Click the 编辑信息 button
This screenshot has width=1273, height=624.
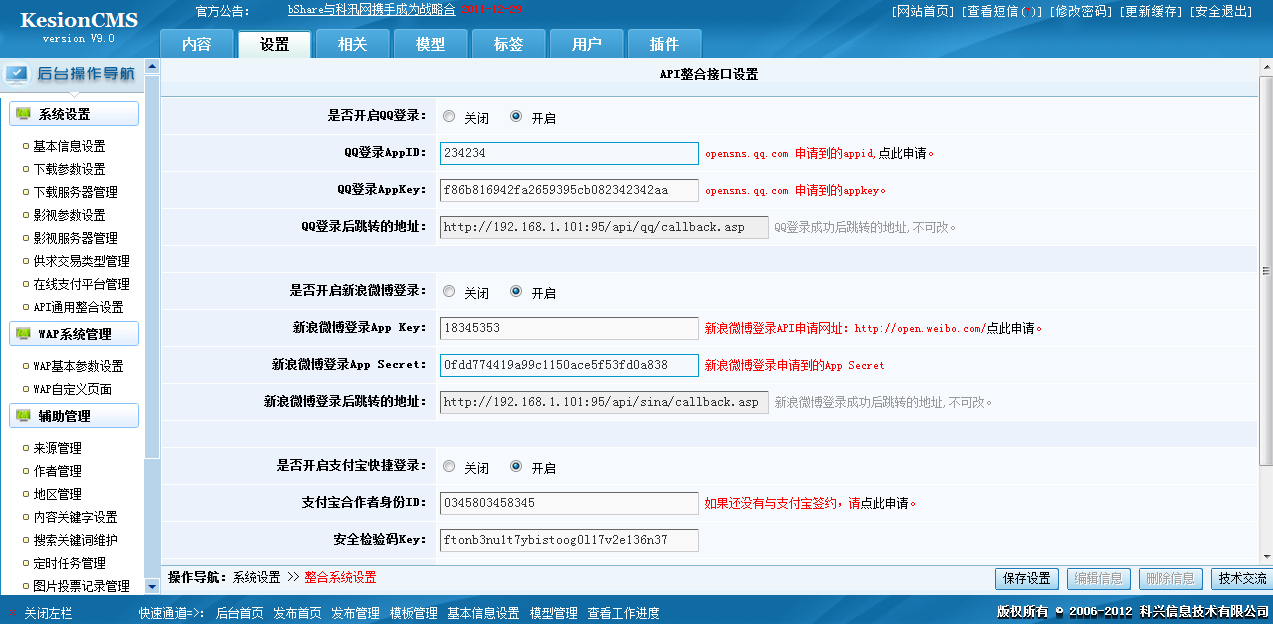click(x=1098, y=579)
